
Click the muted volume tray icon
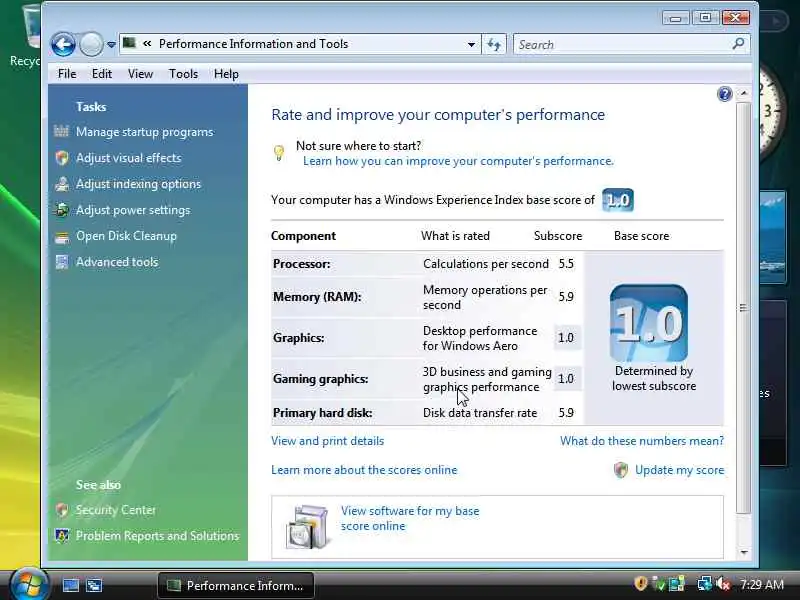pyautogui.click(x=723, y=584)
